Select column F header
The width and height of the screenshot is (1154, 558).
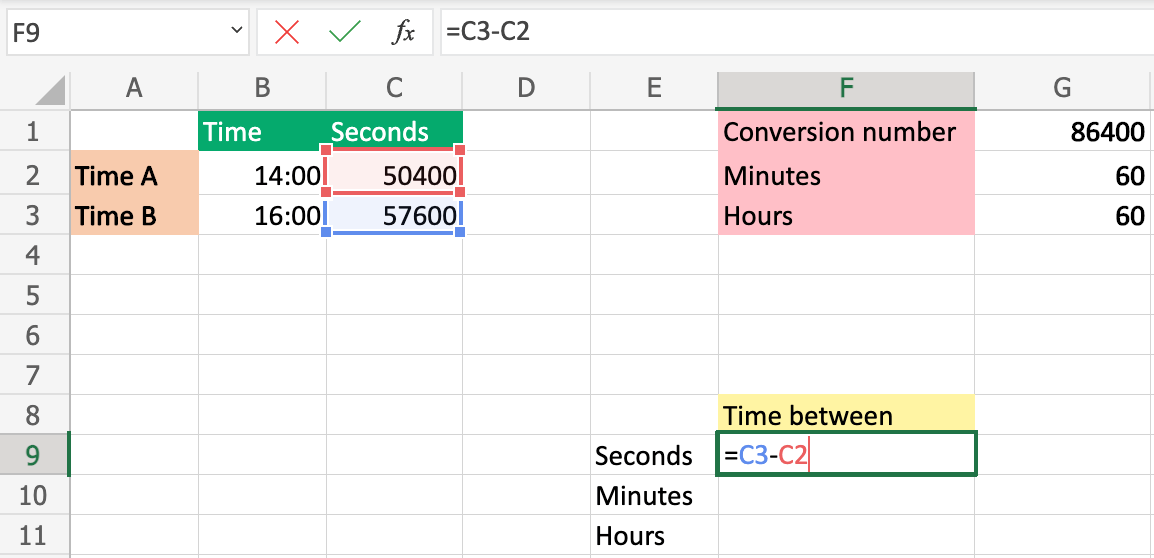tap(846, 89)
